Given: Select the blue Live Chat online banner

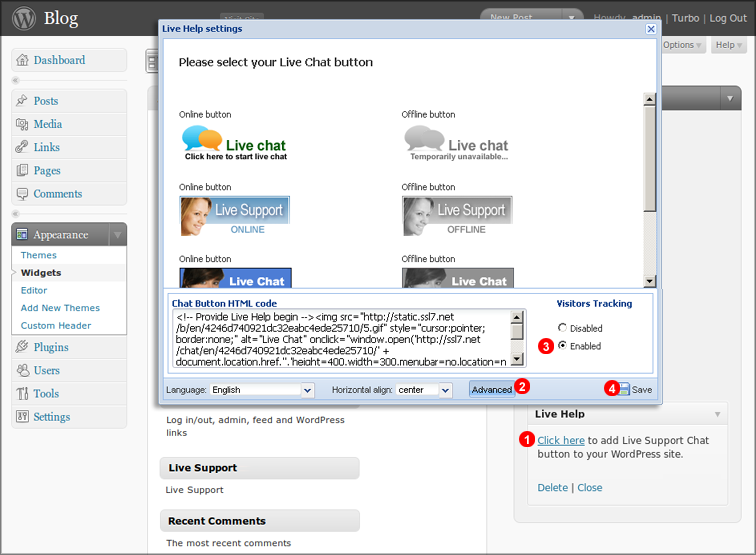Looking at the screenshot, I should [x=235, y=278].
